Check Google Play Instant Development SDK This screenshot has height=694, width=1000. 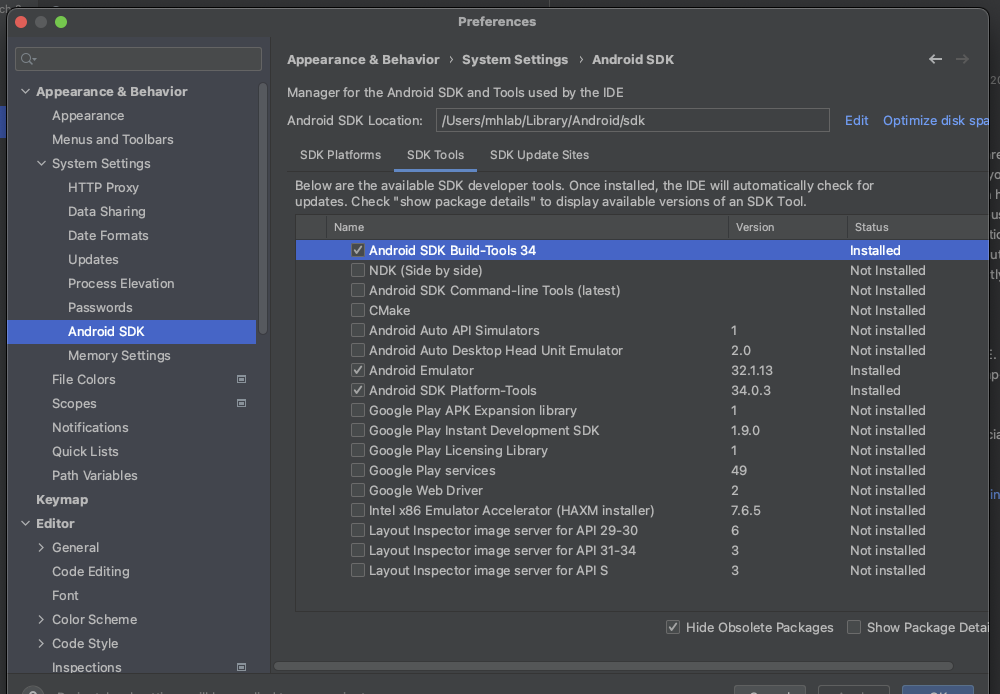click(358, 431)
